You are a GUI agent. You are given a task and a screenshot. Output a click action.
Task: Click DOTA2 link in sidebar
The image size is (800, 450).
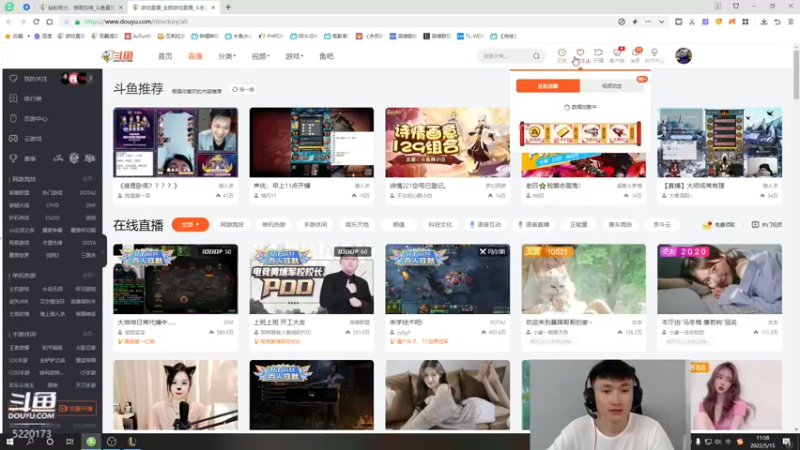88,193
